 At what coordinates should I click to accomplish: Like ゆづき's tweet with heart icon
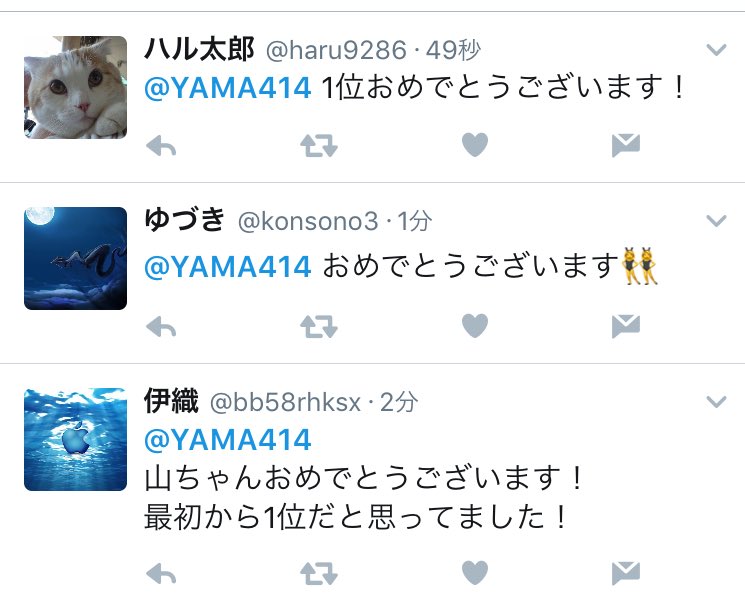(x=475, y=326)
